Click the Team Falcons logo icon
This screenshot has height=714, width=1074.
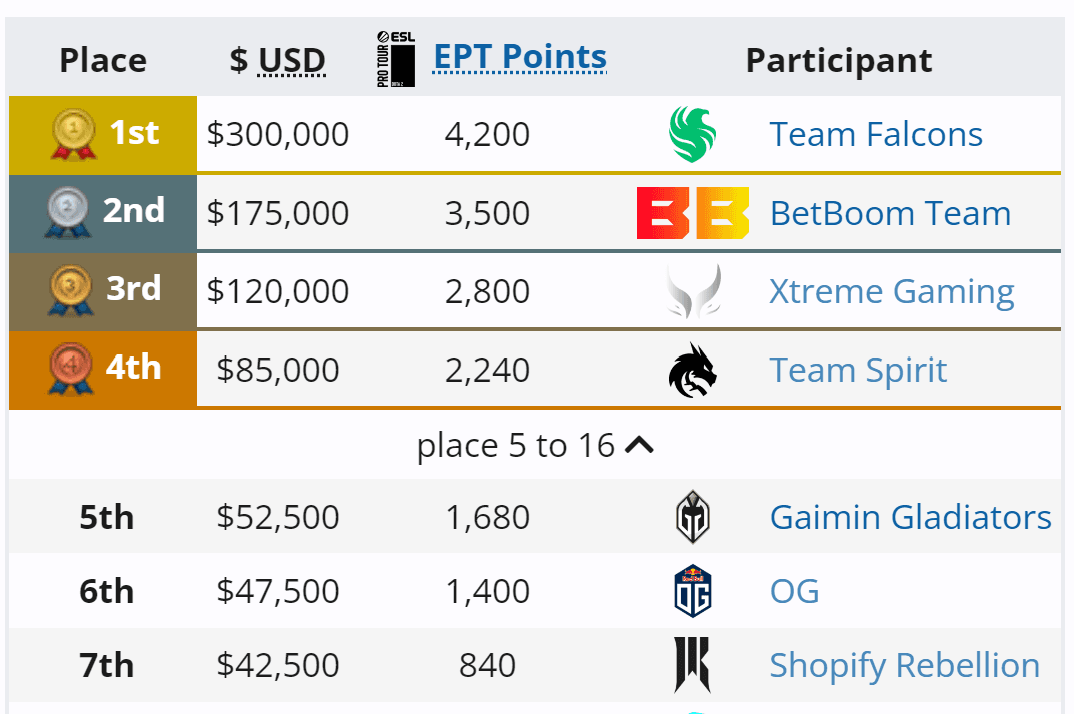[693, 135]
